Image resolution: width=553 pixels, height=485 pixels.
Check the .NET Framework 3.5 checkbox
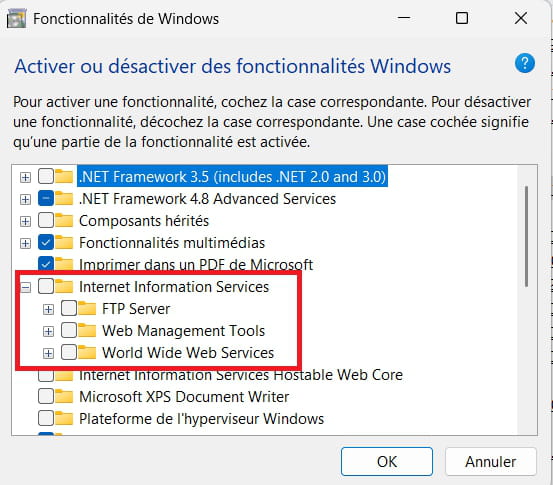[46, 176]
